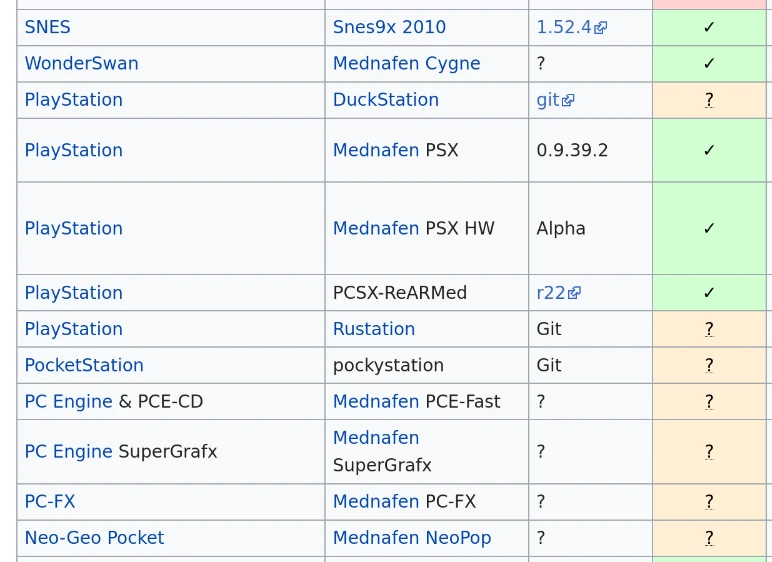Viewport: 772px width, 562px height.
Task: Follow the PocketStation link
Action: point(84,365)
